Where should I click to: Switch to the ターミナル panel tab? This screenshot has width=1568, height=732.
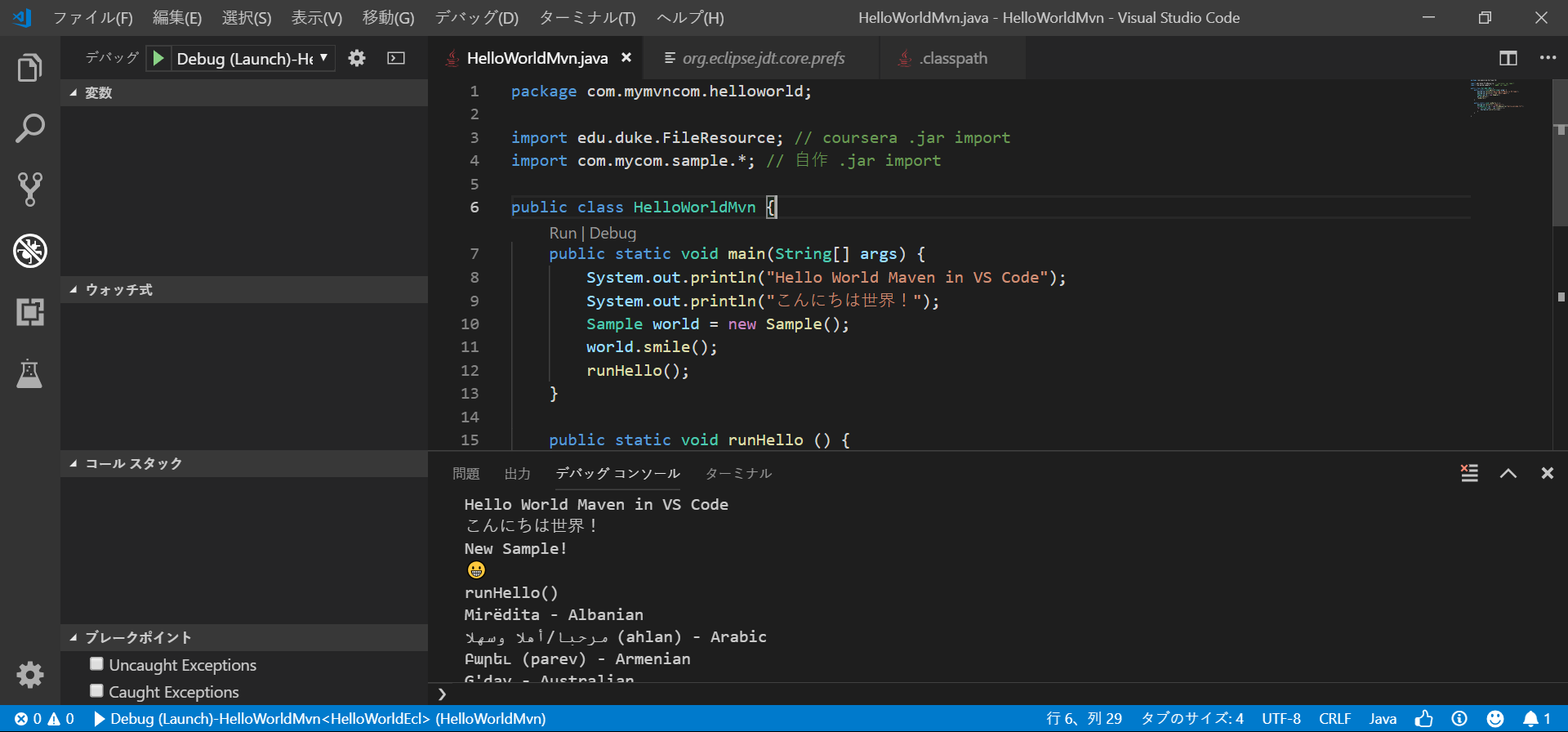click(x=738, y=474)
